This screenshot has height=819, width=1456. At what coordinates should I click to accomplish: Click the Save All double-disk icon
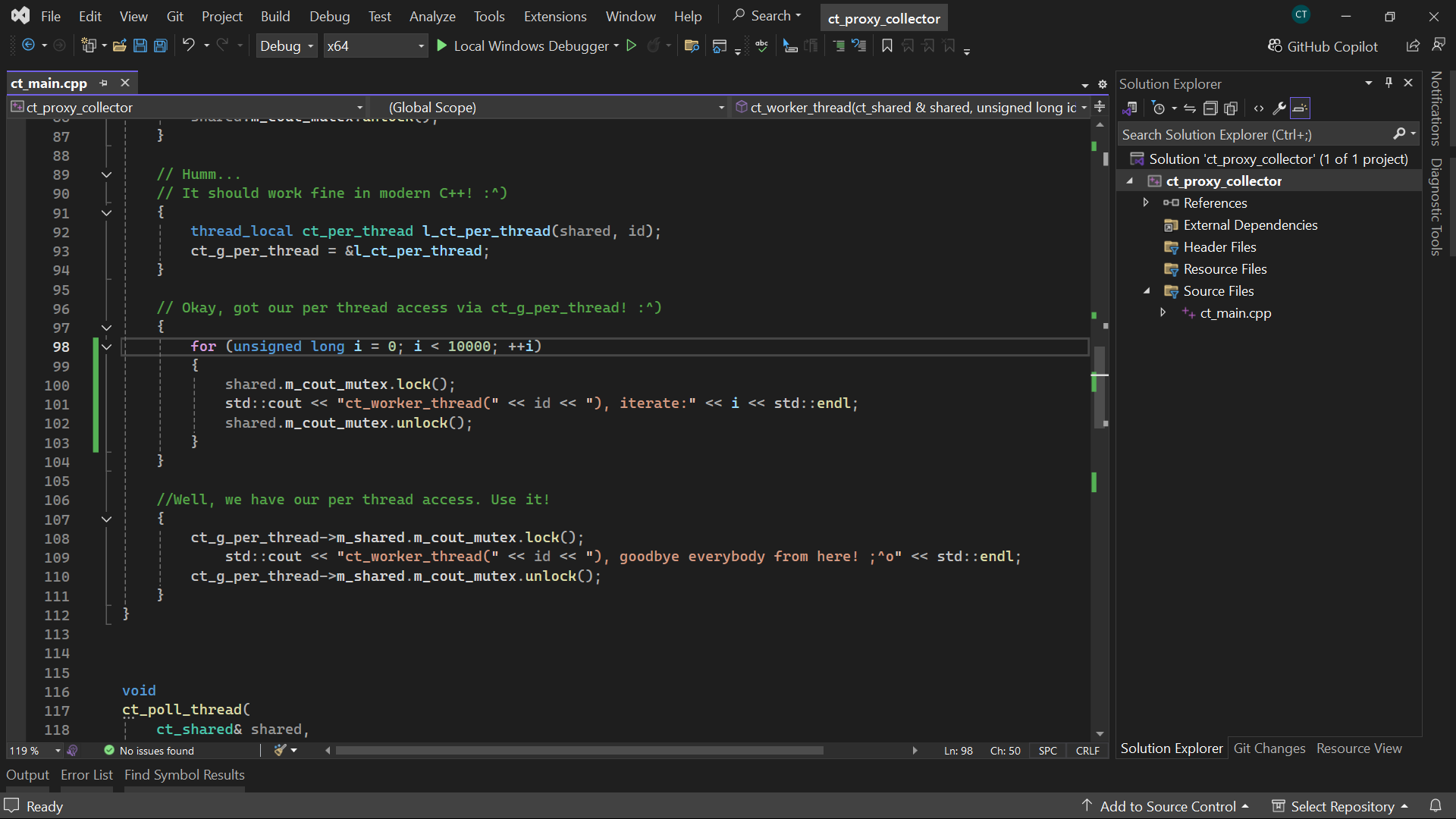pyautogui.click(x=161, y=45)
